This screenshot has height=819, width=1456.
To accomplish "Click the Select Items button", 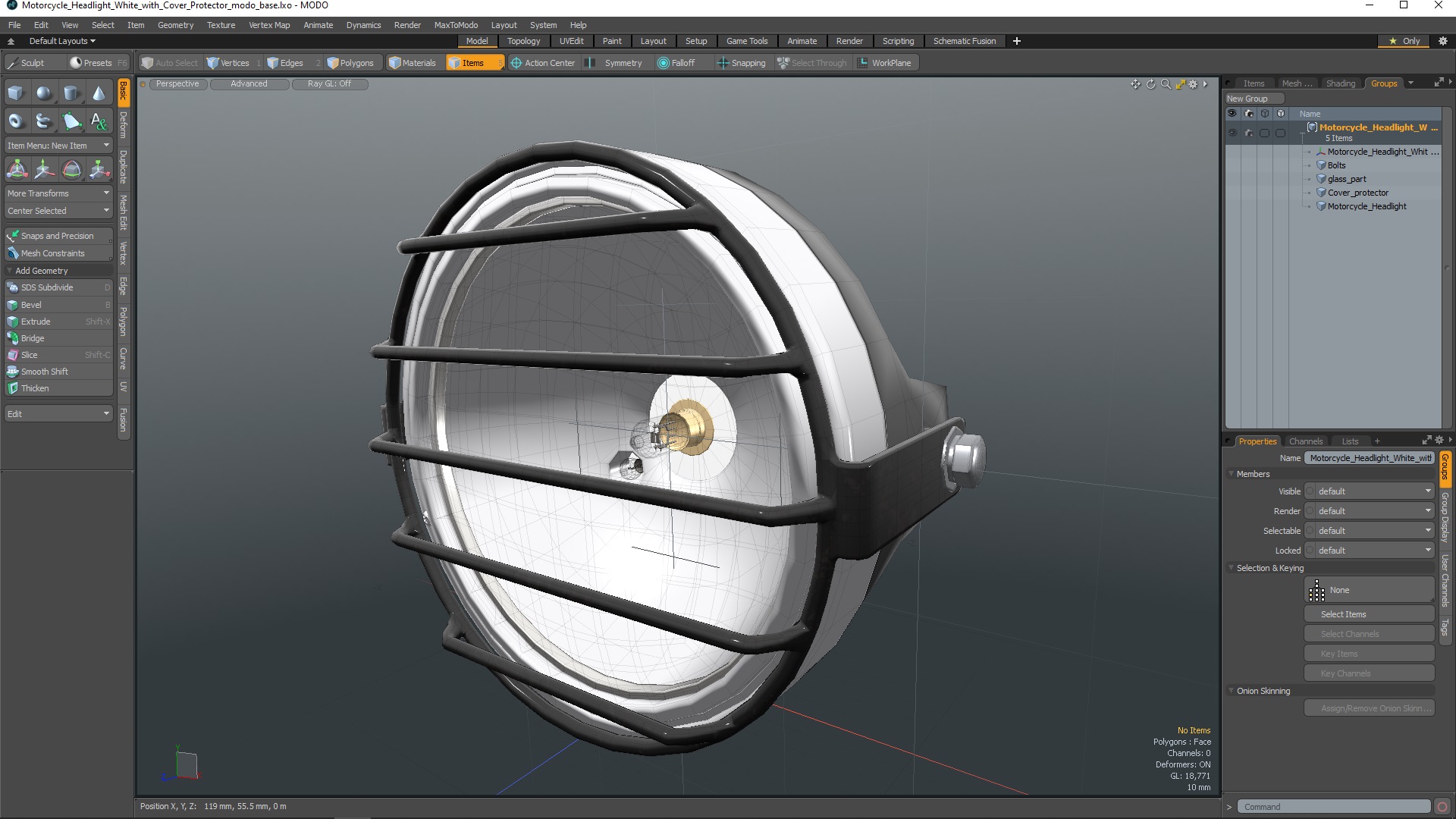I will (x=1369, y=614).
